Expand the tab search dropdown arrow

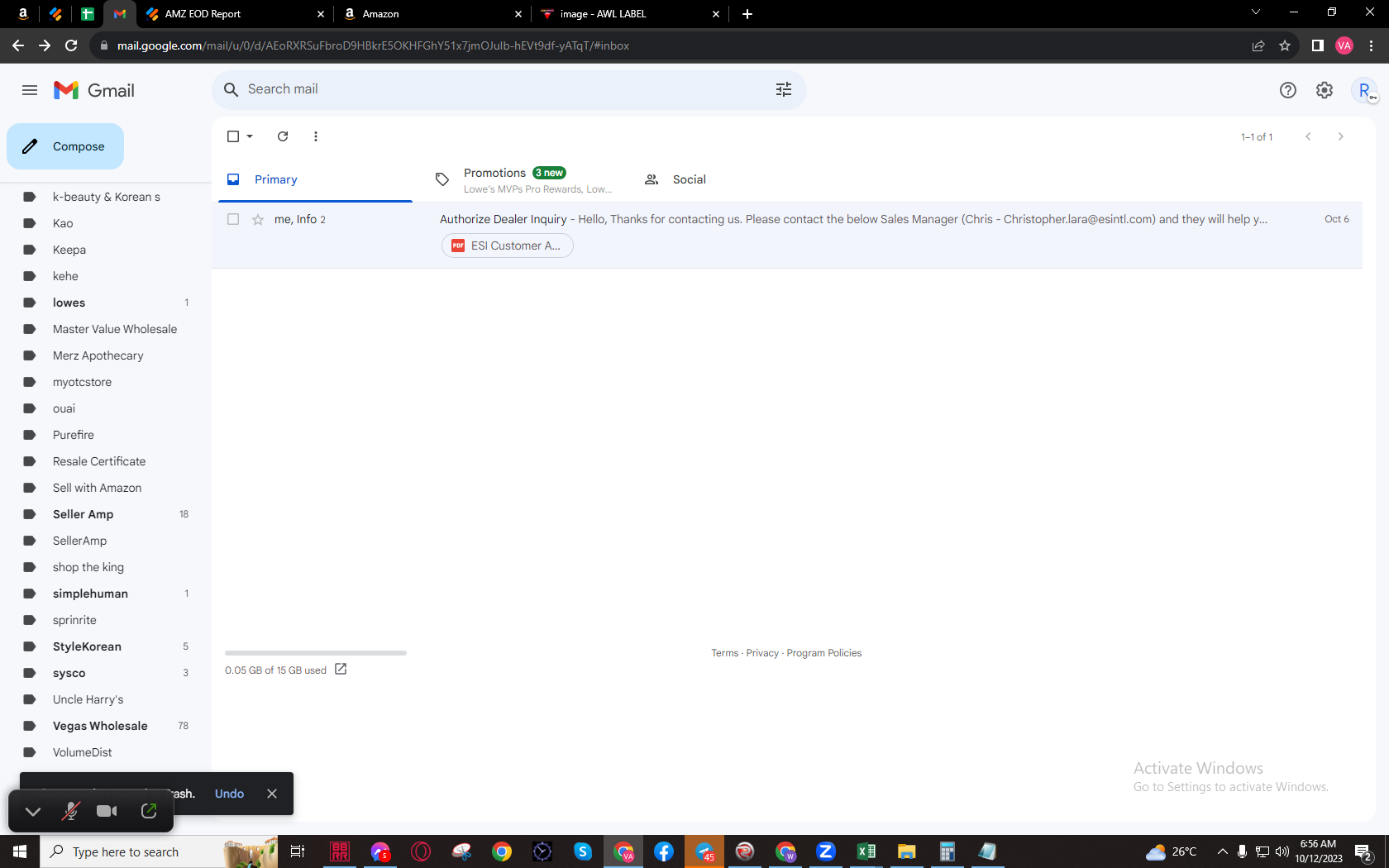[x=1256, y=12]
